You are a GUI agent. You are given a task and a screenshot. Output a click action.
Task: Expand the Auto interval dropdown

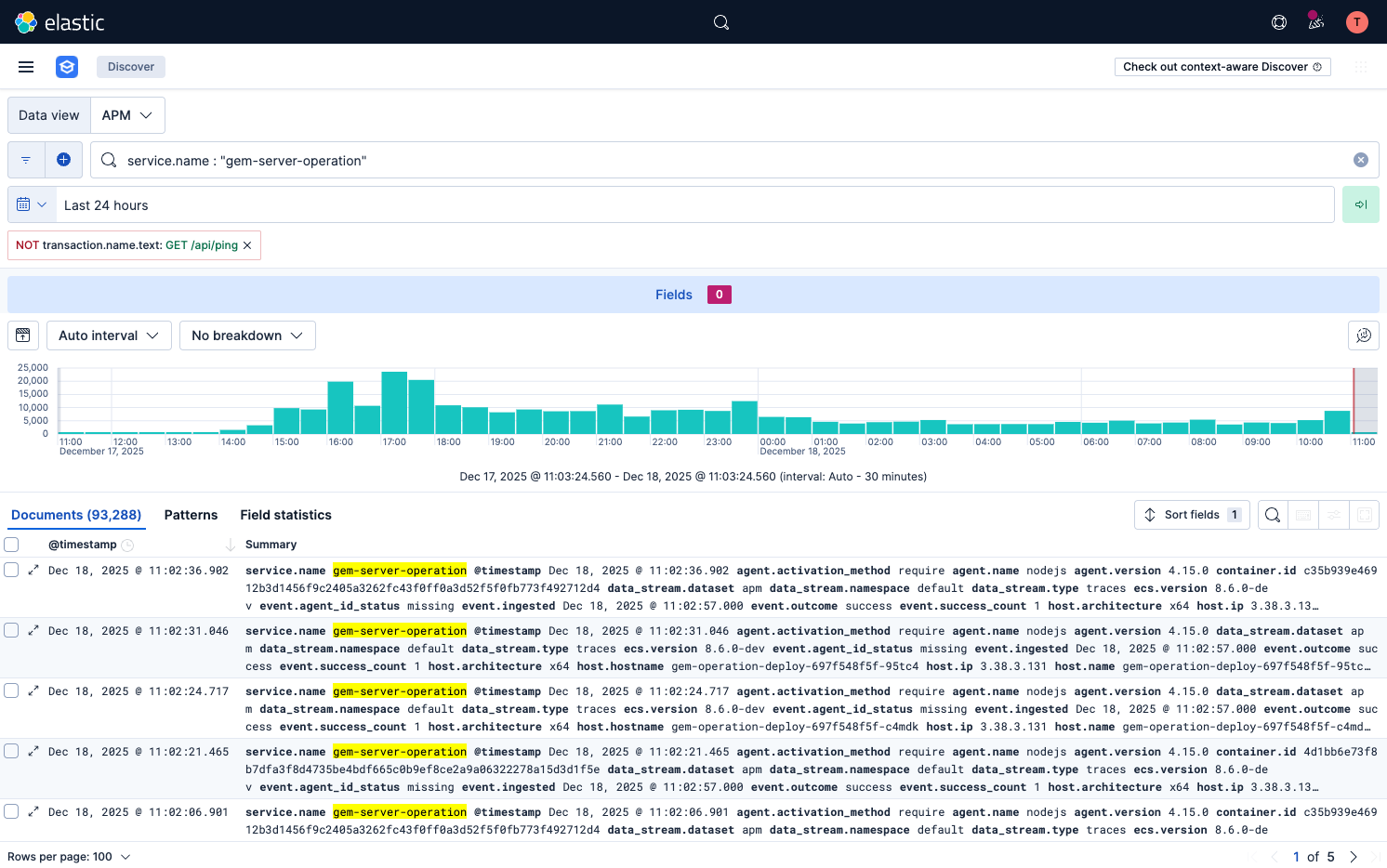[109, 335]
